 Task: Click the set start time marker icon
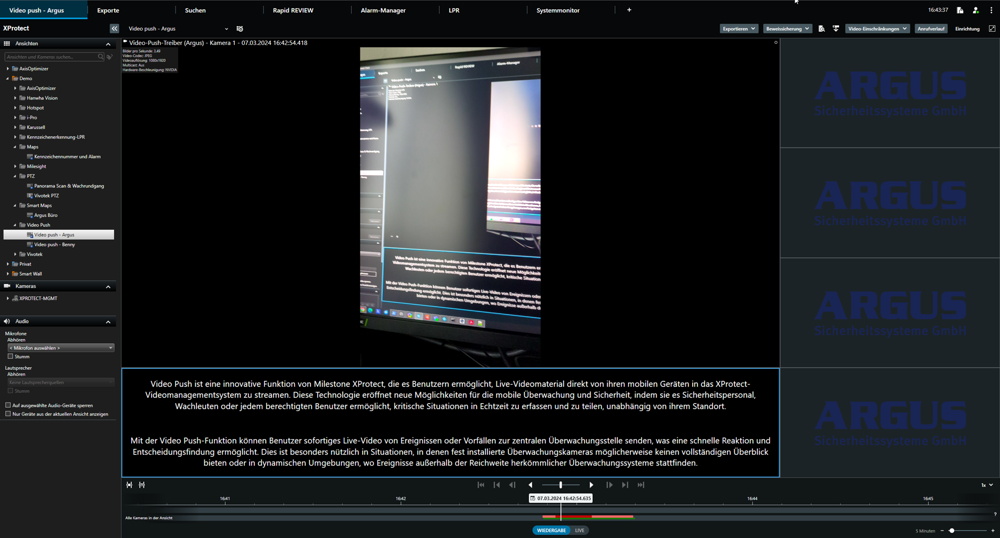(x=129, y=485)
